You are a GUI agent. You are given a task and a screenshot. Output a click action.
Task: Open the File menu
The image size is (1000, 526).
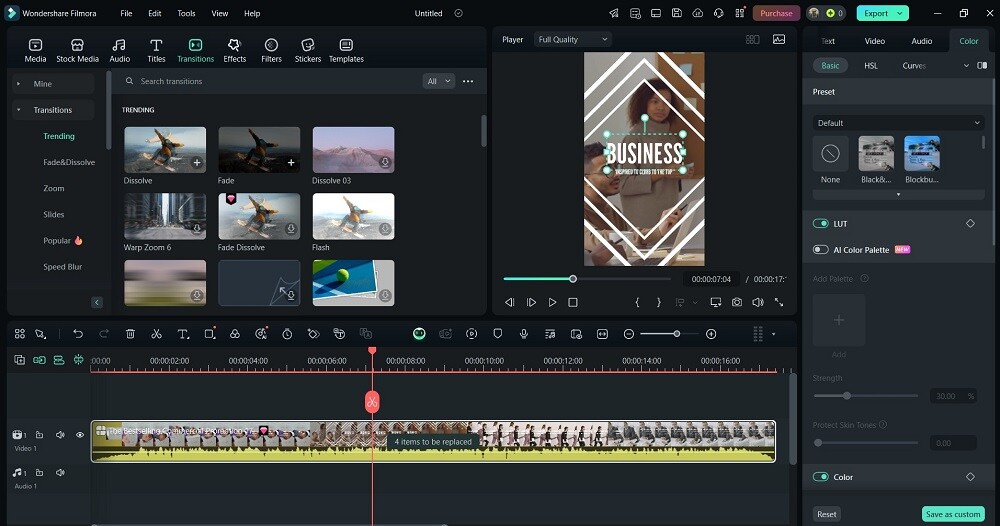click(x=126, y=13)
